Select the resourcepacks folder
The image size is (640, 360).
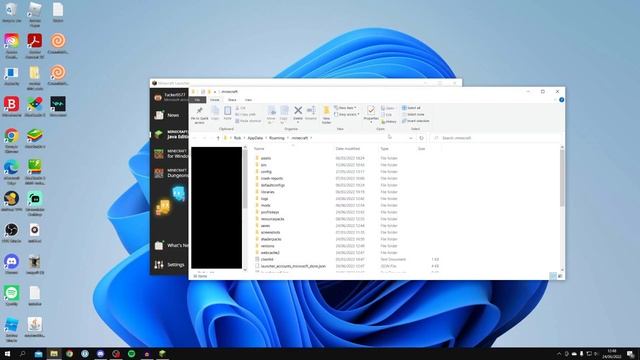tap(272, 219)
